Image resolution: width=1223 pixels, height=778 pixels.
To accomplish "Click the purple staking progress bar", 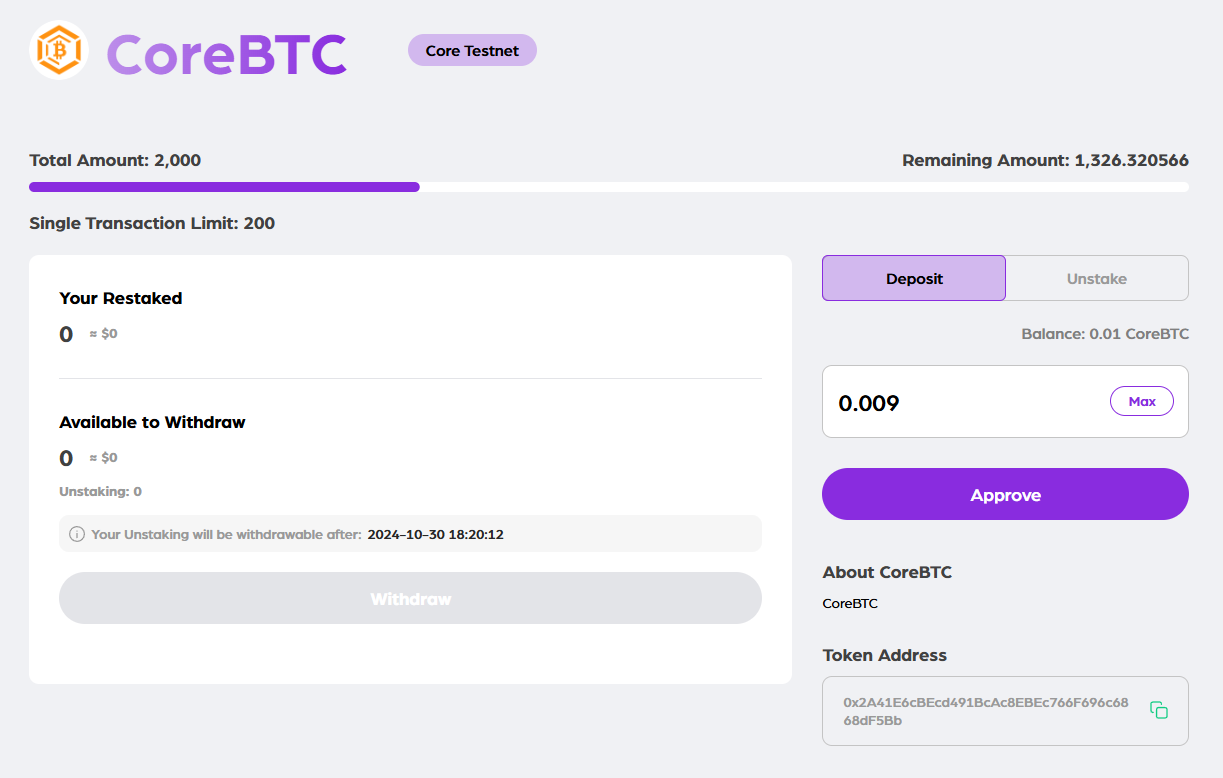I will coord(224,187).
